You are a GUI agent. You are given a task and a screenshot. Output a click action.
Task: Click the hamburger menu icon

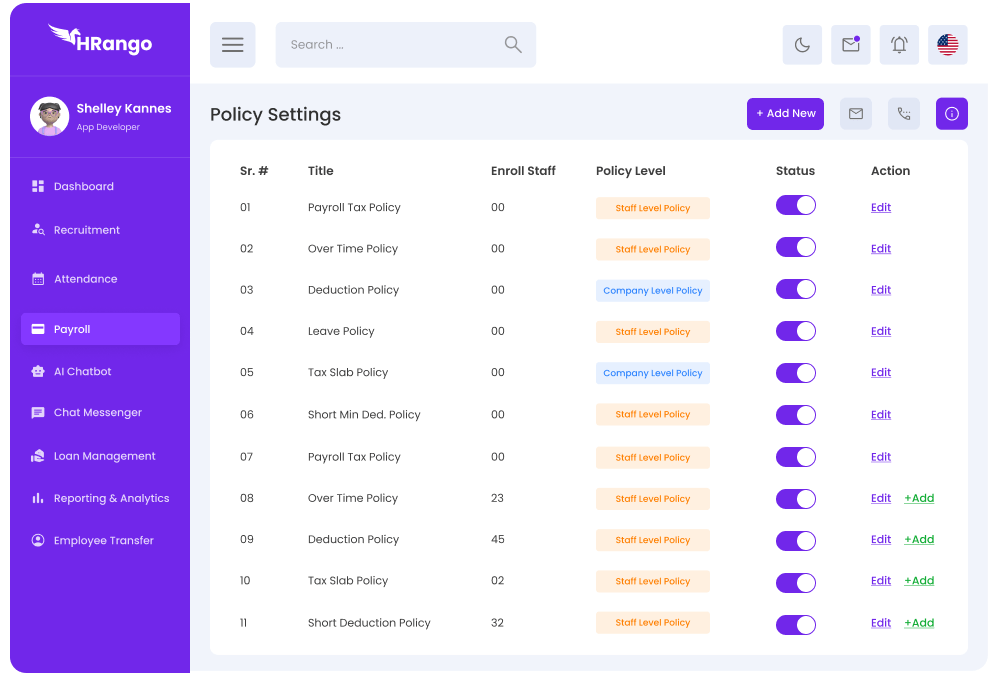[232, 45]
